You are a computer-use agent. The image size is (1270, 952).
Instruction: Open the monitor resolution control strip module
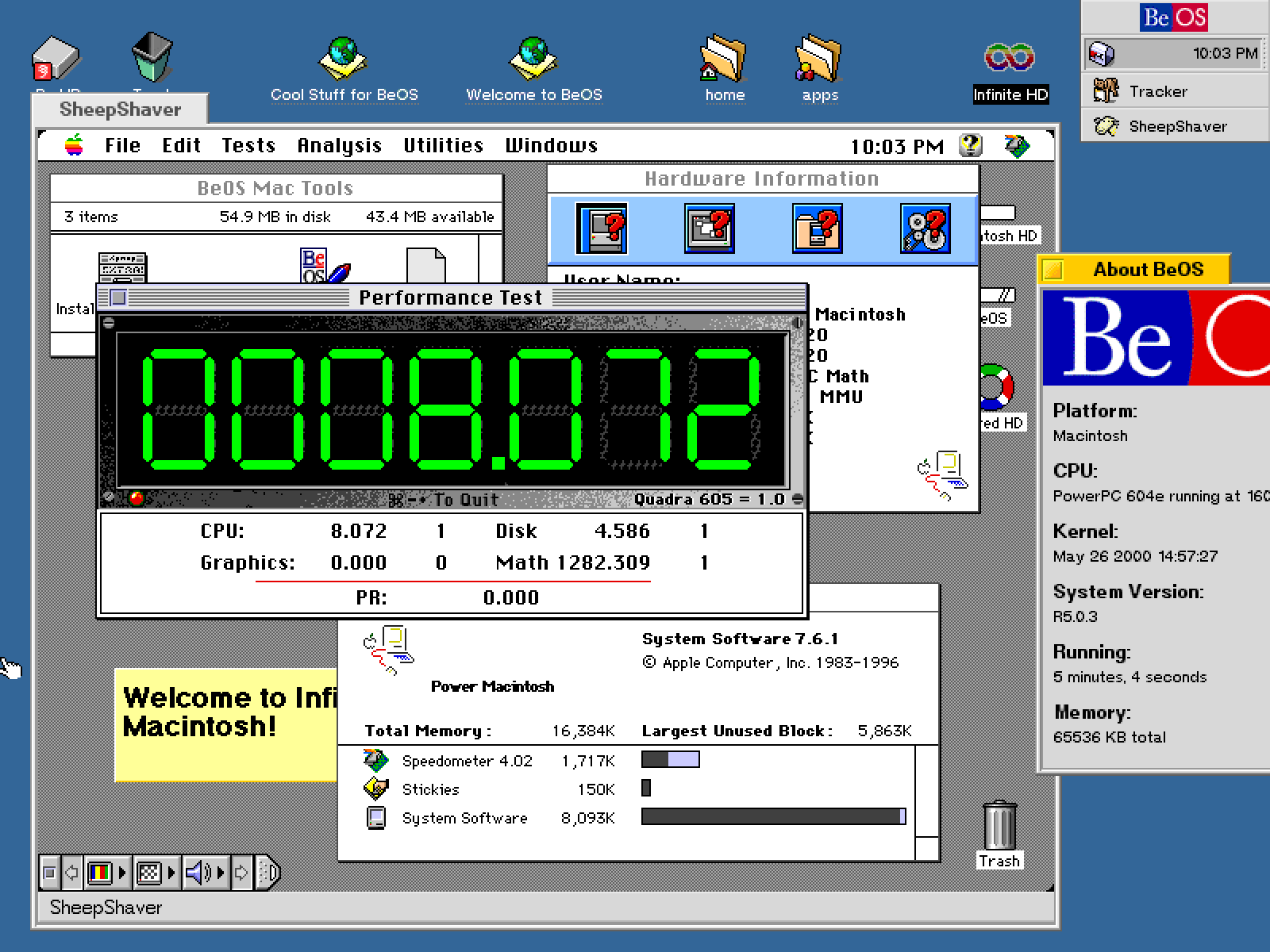(156, 873)
